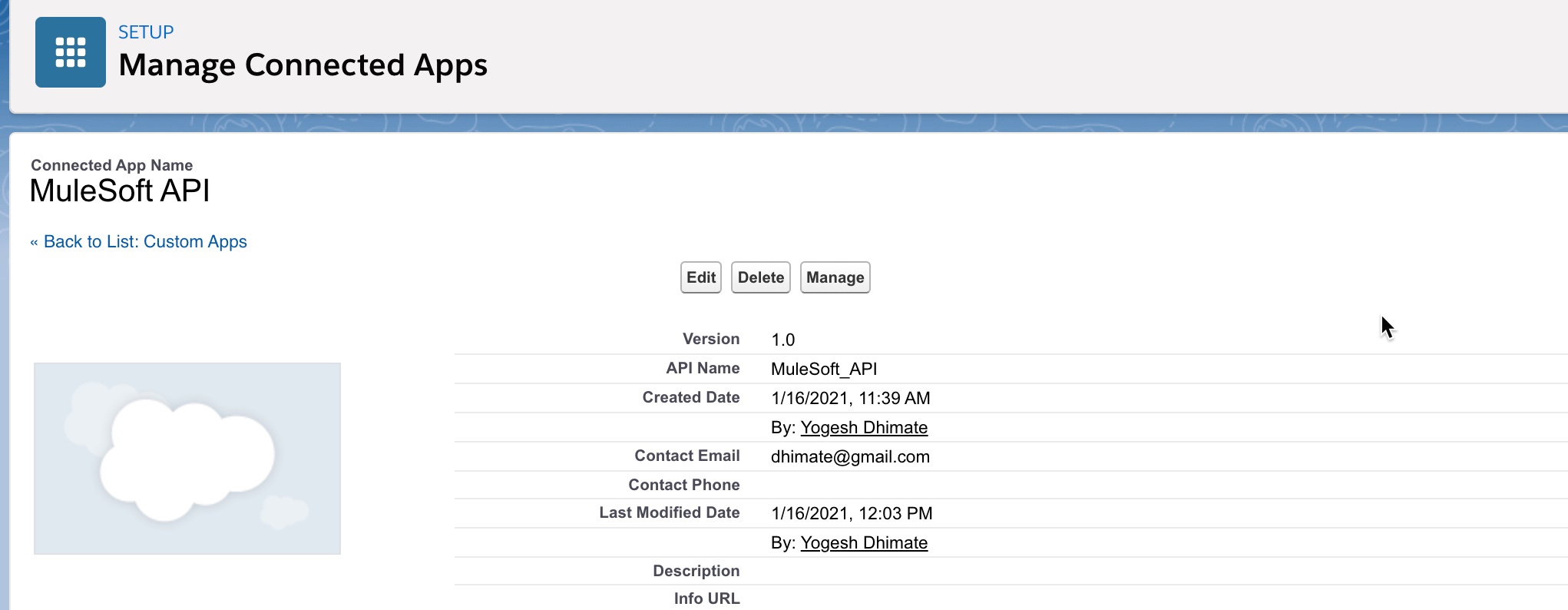Click the Edit button
The image size is (1568, 610).
[701, 277]
